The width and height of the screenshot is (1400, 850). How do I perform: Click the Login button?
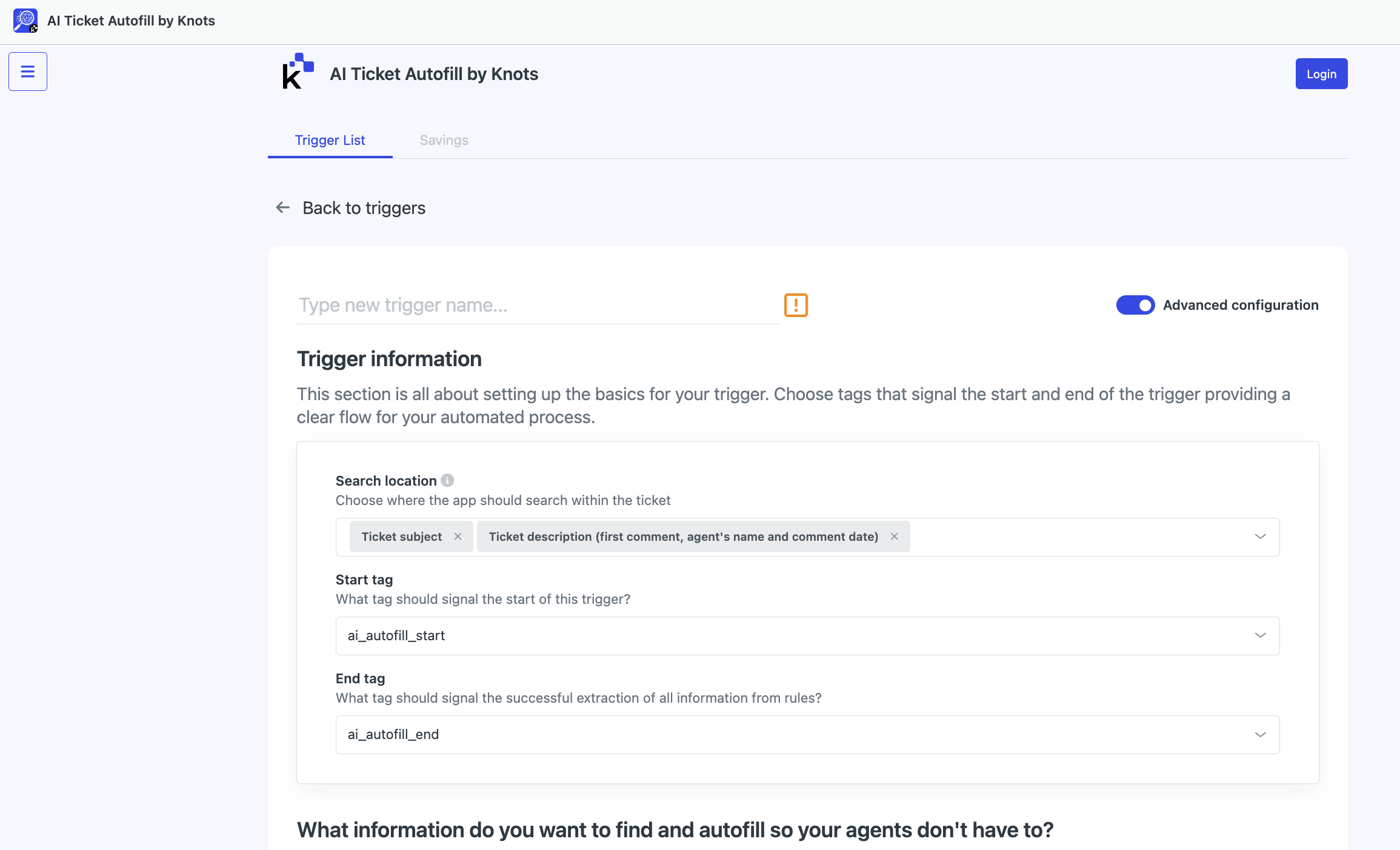[x=1321, y=74]
